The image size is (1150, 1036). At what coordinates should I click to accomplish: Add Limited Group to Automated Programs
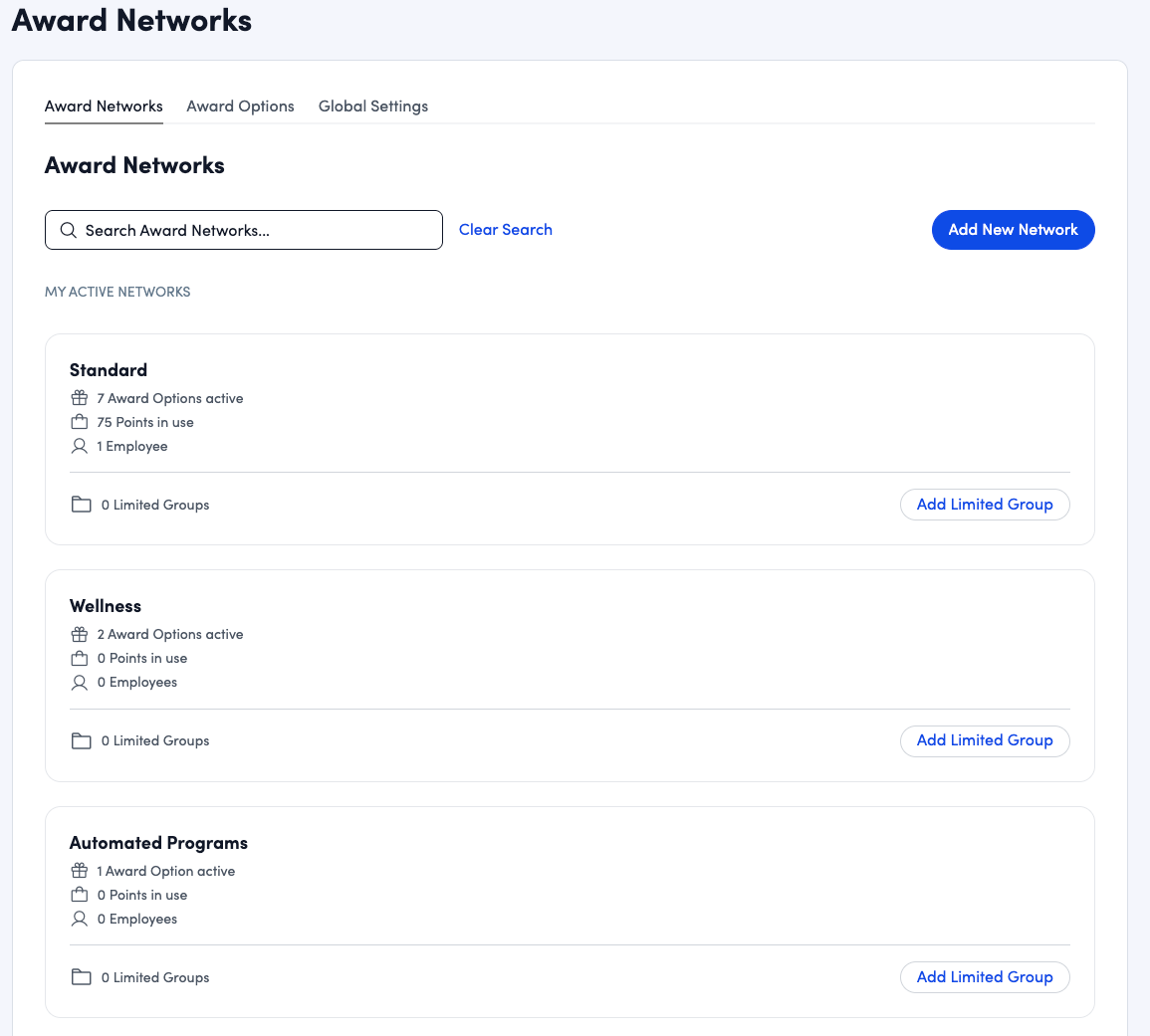(x=984, y=977)
